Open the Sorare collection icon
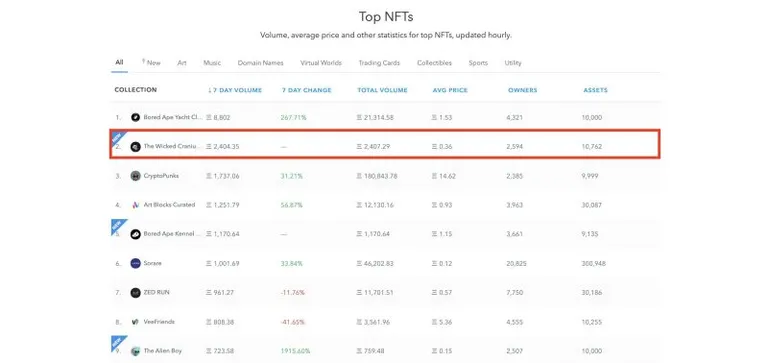This screenshot has width=768, height=363. pyautogui.click(x=136, y=263)
